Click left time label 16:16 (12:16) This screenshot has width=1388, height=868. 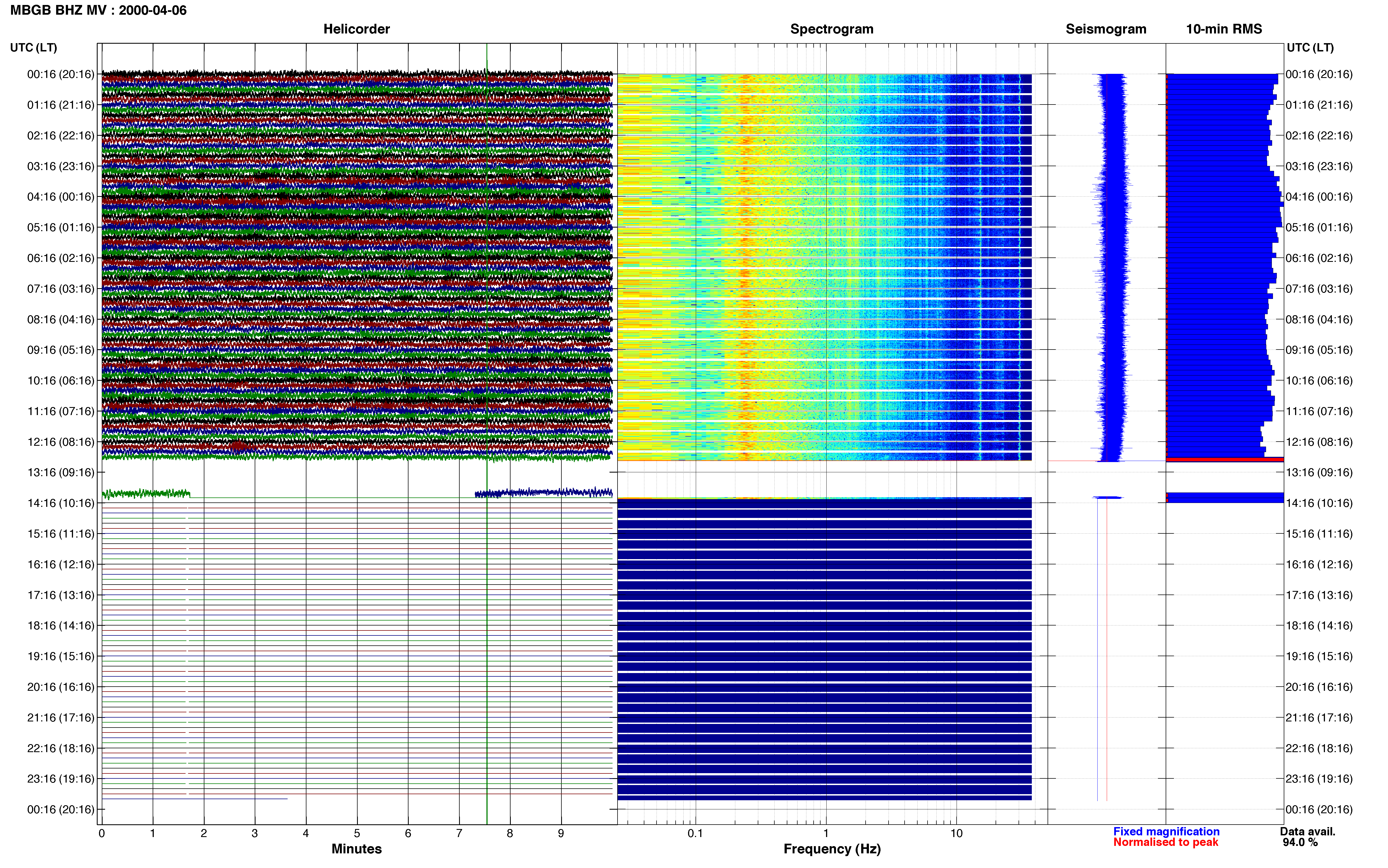tap(61, 564)
